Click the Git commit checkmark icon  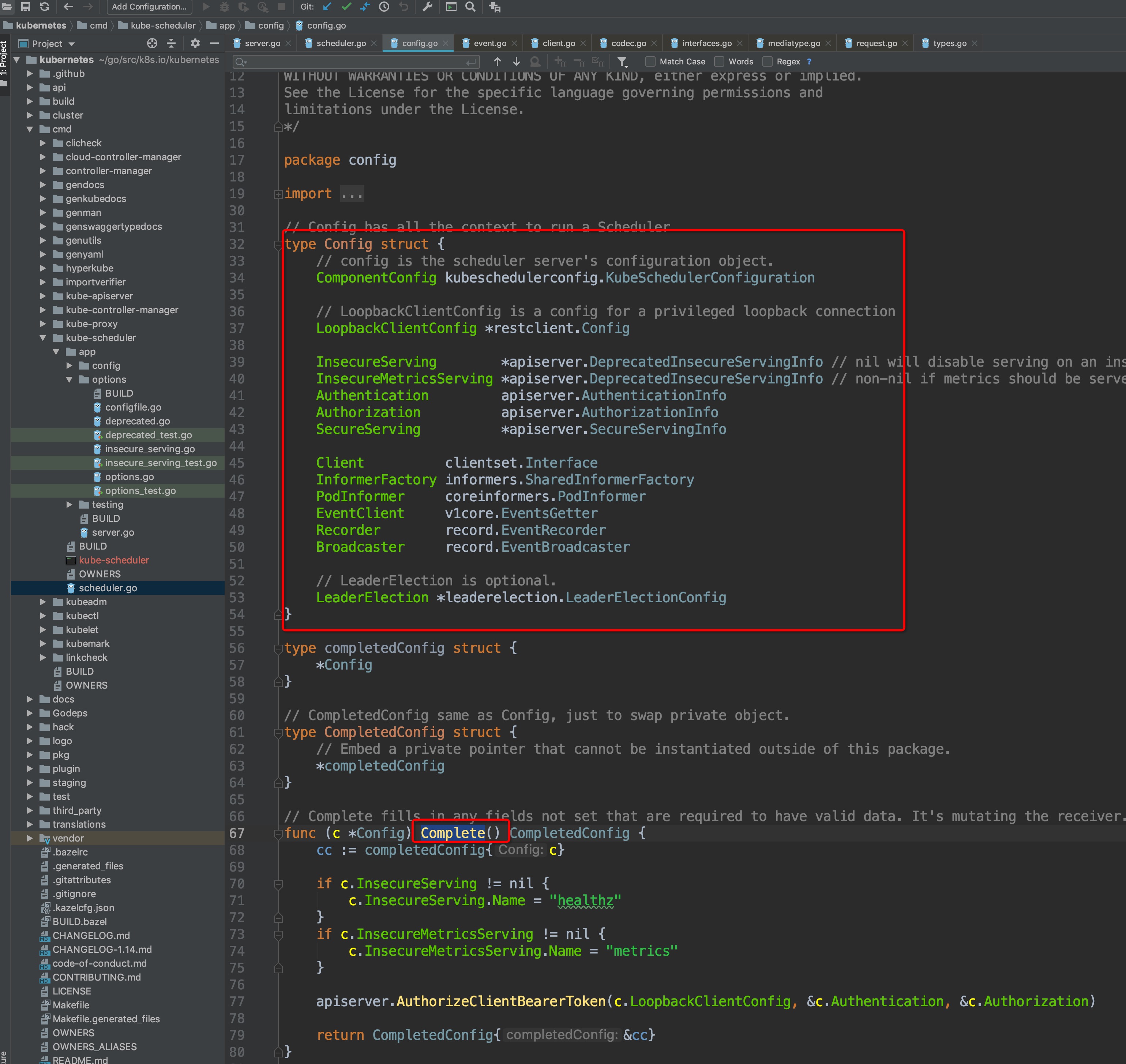pos(346,7)
